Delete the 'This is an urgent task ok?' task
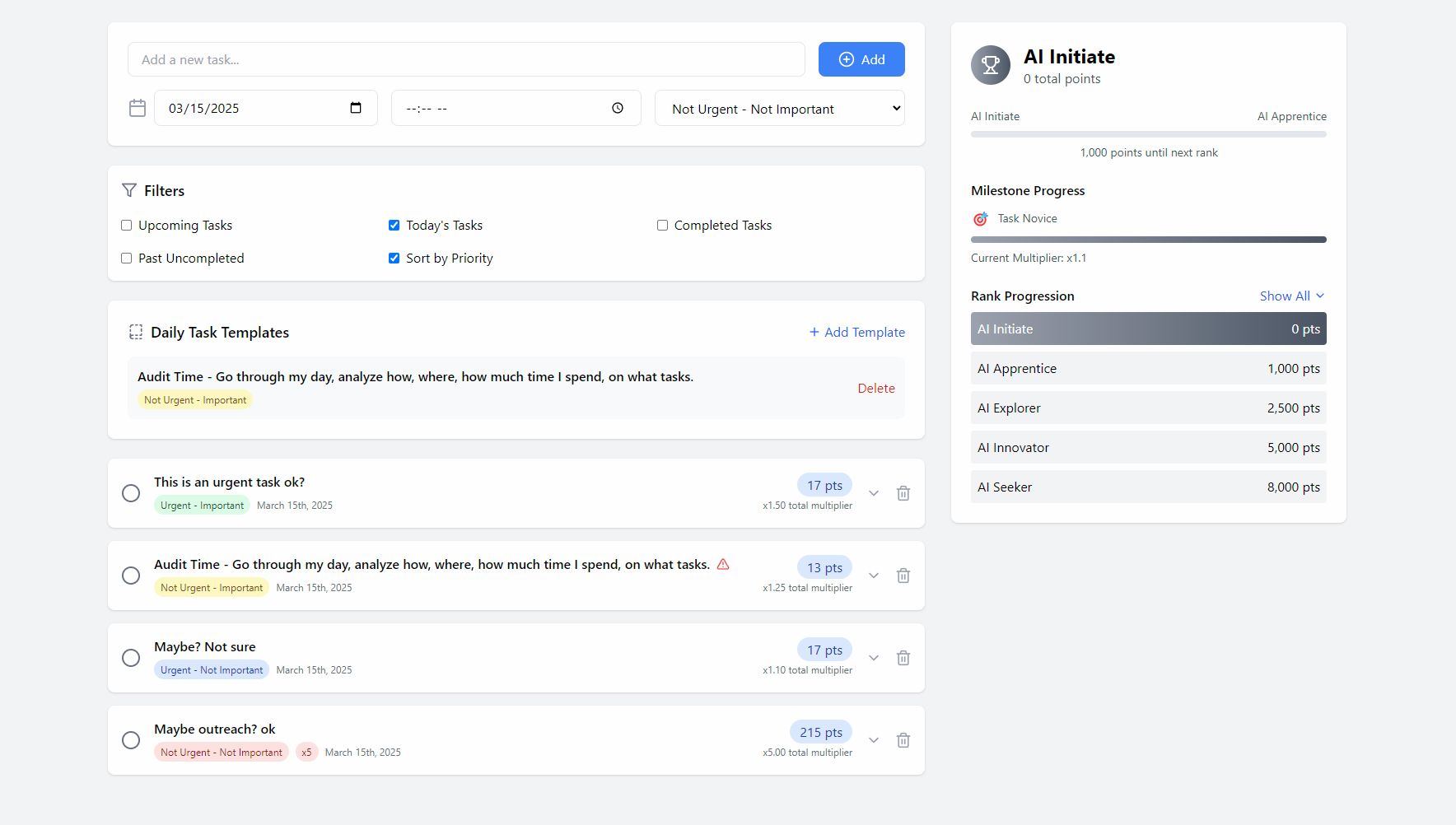1456x825 pixels. tap(903, 493)
